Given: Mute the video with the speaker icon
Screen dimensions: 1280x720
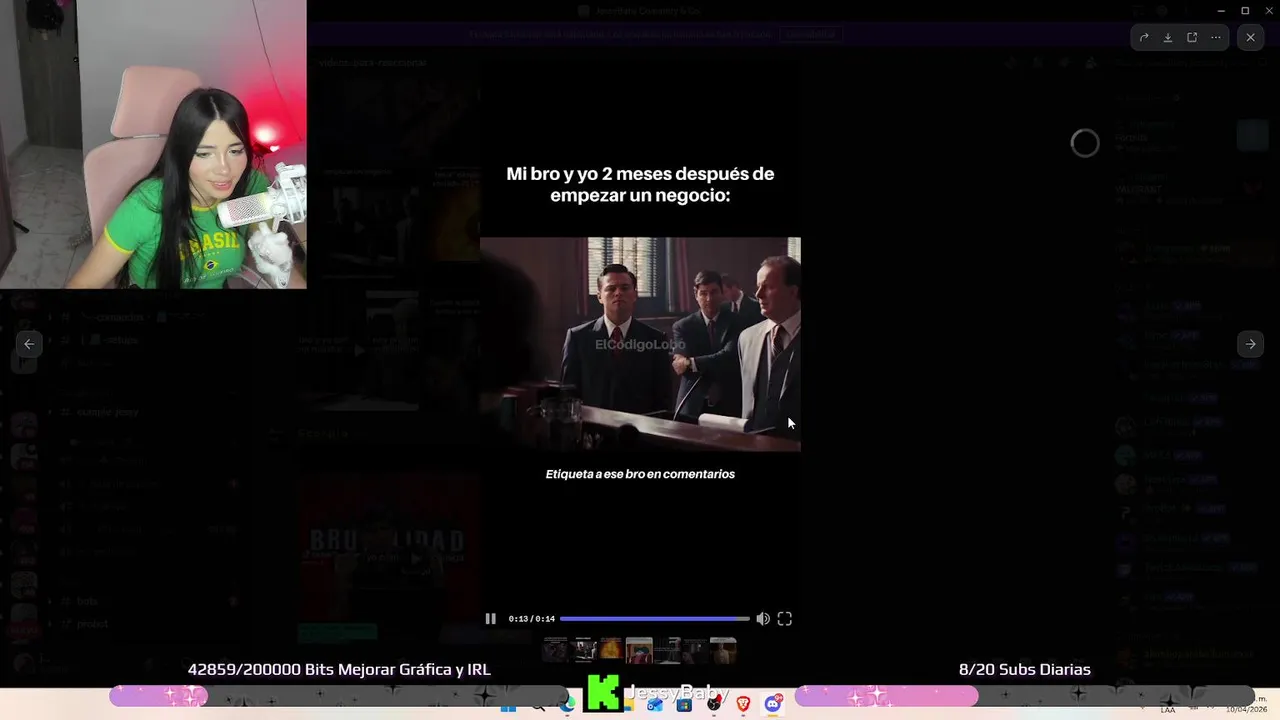Looking at the screenshot, I should [763, 619].
